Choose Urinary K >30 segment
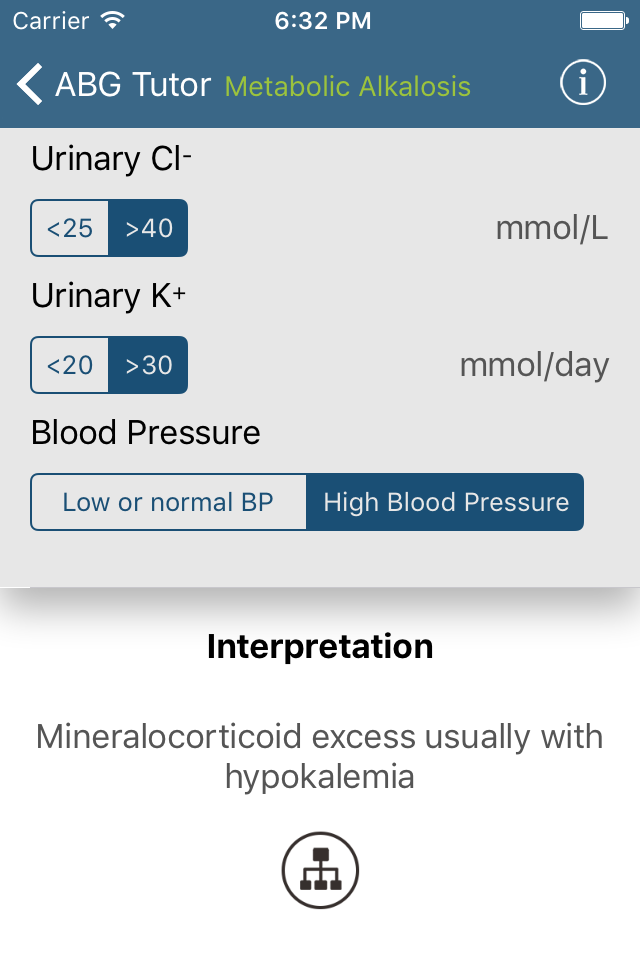 148,365
